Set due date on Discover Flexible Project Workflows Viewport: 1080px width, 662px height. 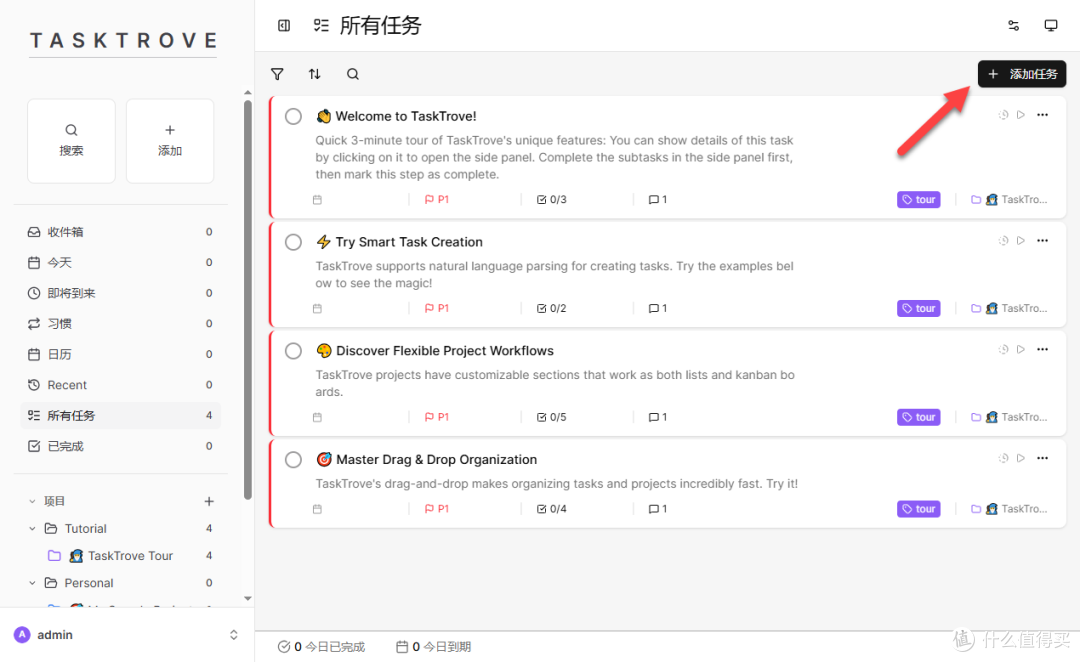point(317,417)
